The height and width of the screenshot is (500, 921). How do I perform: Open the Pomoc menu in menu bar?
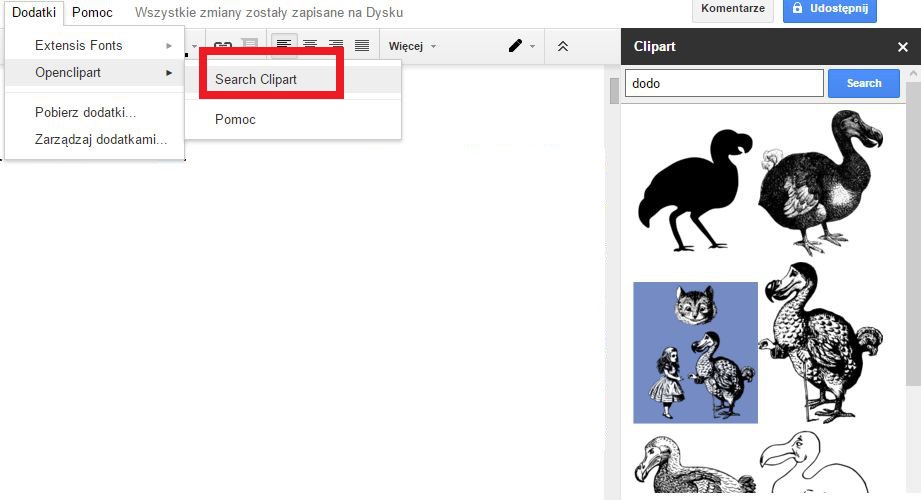[x=92, y=12]
